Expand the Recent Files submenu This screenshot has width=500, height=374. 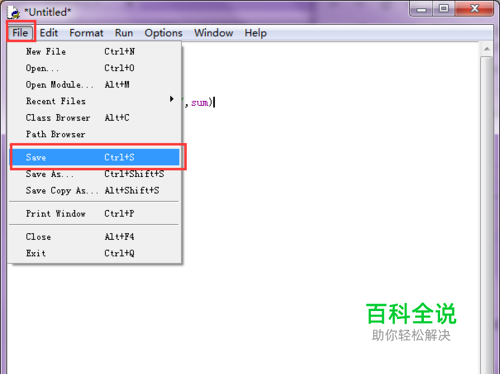point(95,101)
